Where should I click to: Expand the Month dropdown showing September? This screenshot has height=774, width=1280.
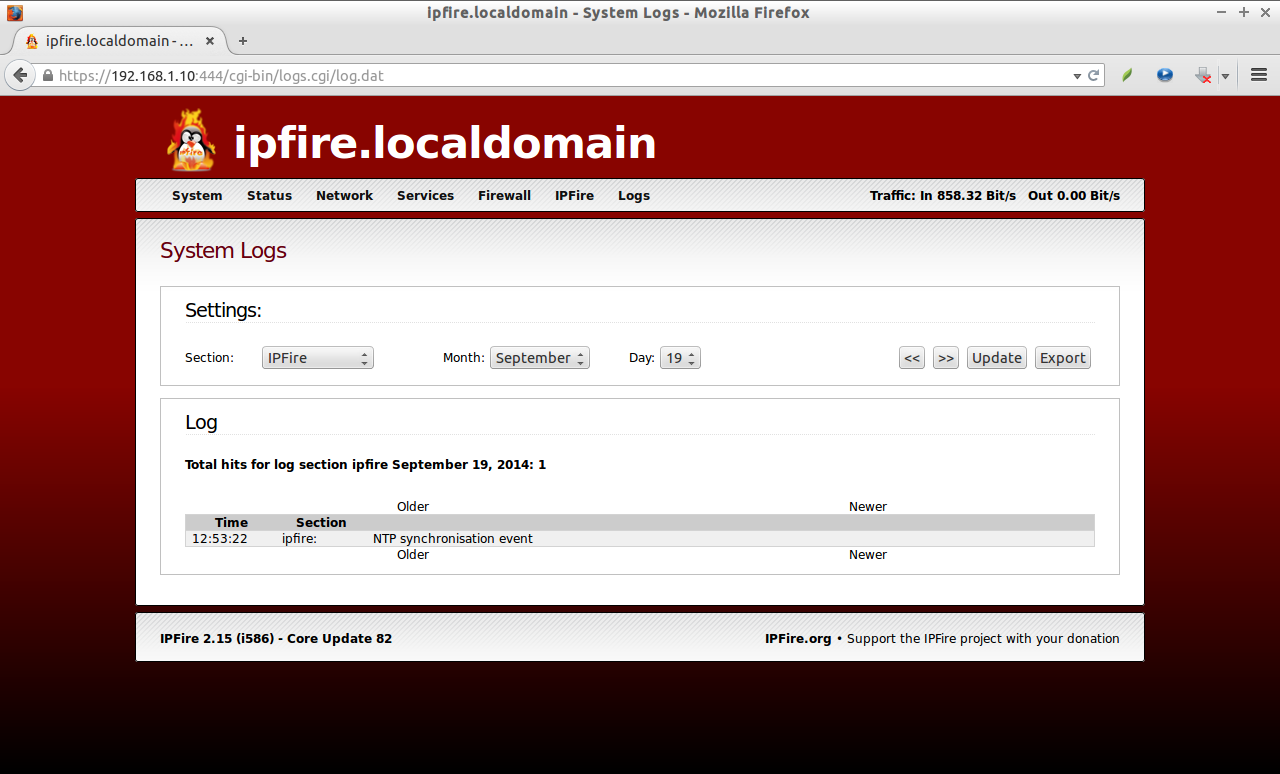(540, 358)
